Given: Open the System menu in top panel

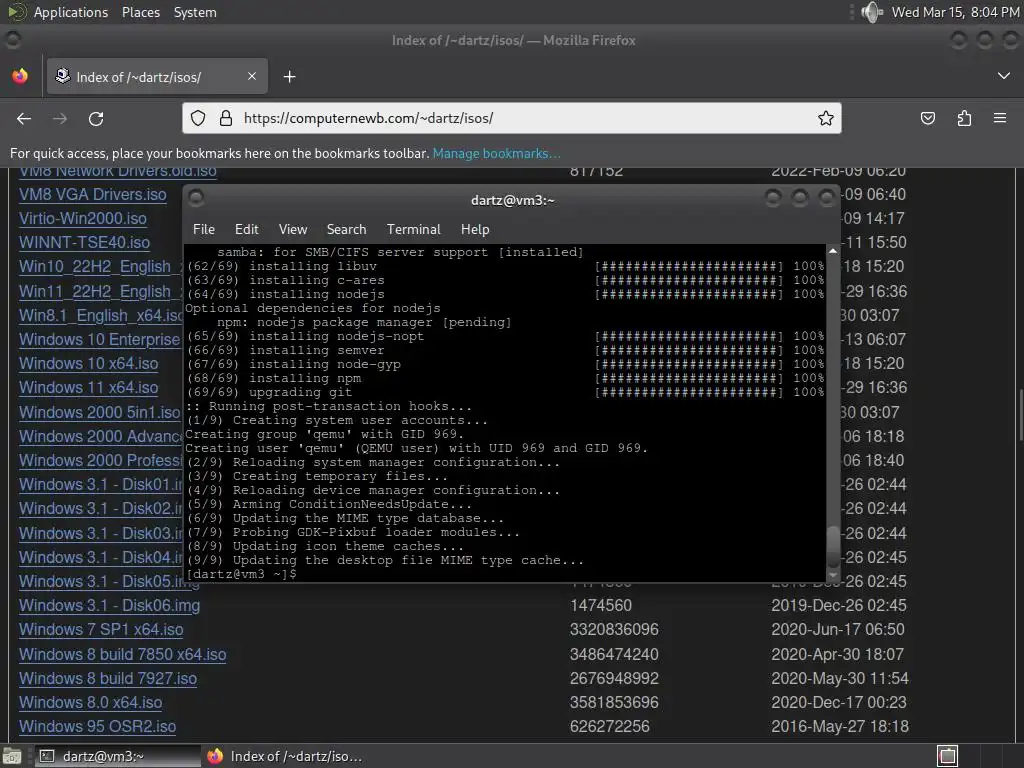Looking at the screenshot, I should pyautogui.click(x=195, y=12).
